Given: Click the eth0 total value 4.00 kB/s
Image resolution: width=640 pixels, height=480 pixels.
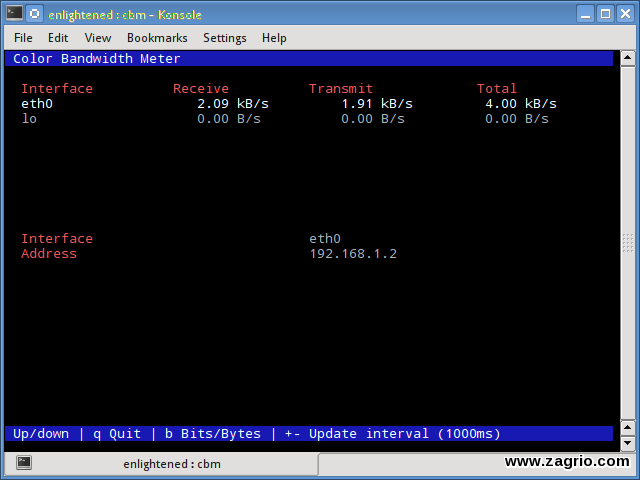Looking at the screenshot, I should coord(521,104).
